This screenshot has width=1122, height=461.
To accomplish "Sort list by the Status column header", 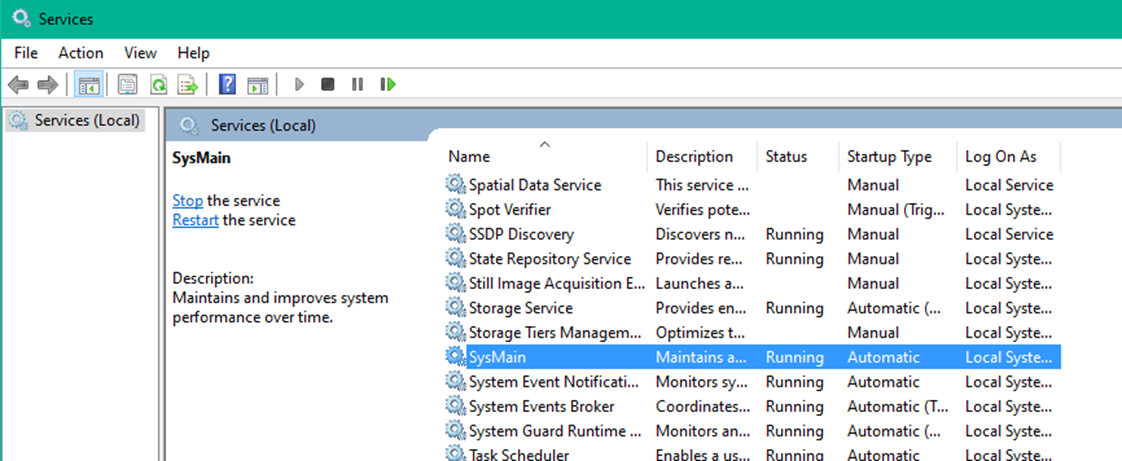I will (786, 157).
